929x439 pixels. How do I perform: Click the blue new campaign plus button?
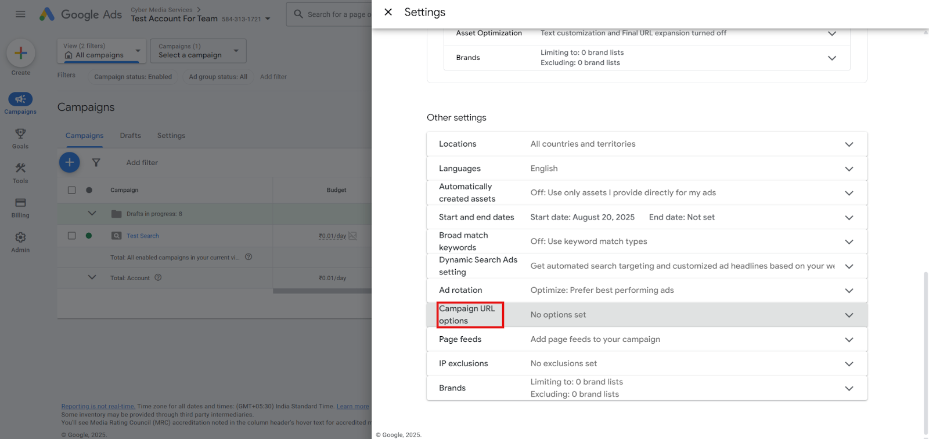pyautogui.click(x=69, y=162)
